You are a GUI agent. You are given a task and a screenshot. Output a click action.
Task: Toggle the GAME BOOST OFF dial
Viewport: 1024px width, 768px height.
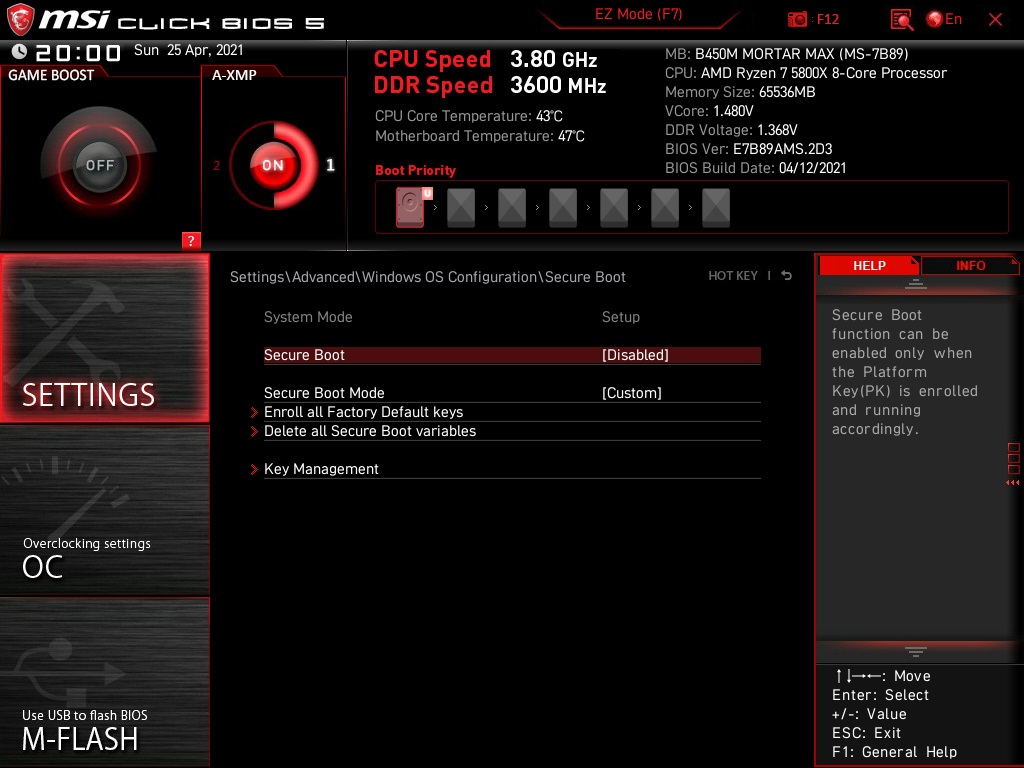click(100, 163)
